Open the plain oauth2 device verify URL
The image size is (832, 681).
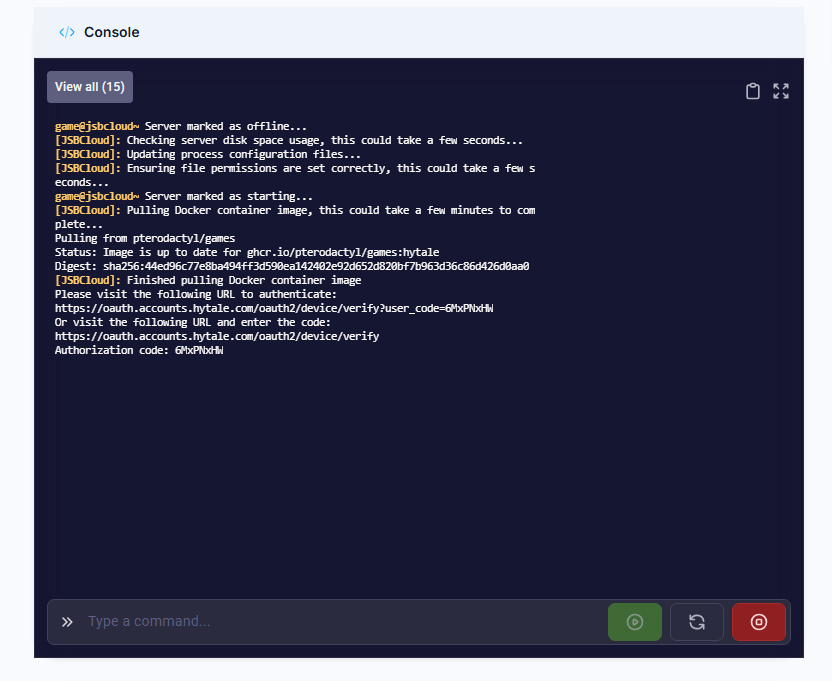point(217,337)
